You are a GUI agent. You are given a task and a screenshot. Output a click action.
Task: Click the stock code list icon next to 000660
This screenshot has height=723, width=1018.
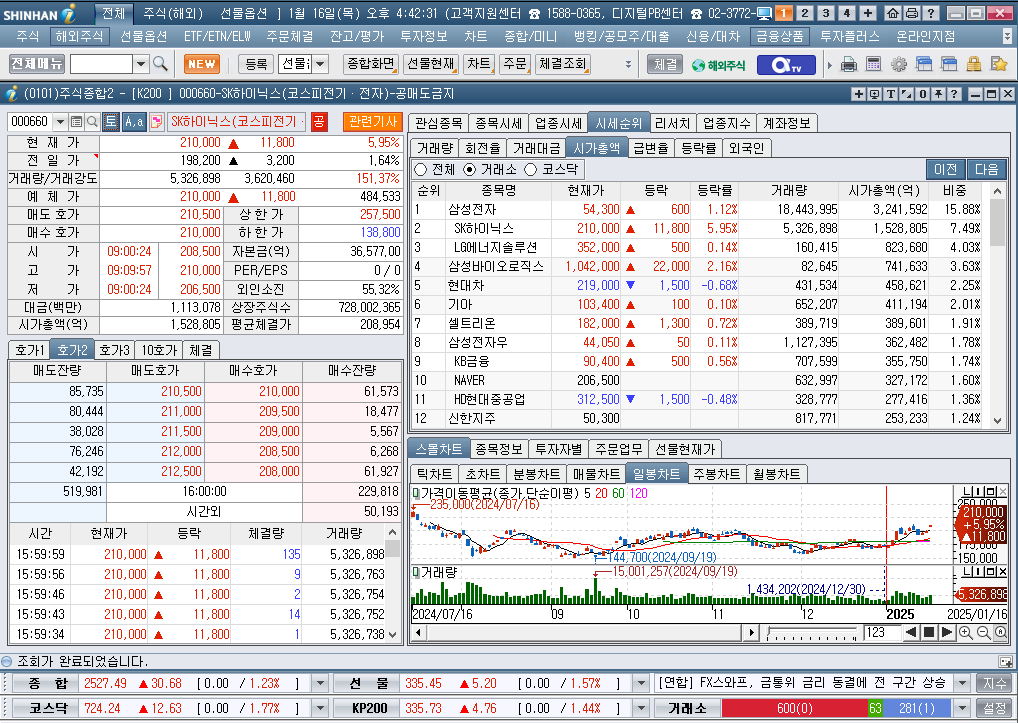(77, 121)
